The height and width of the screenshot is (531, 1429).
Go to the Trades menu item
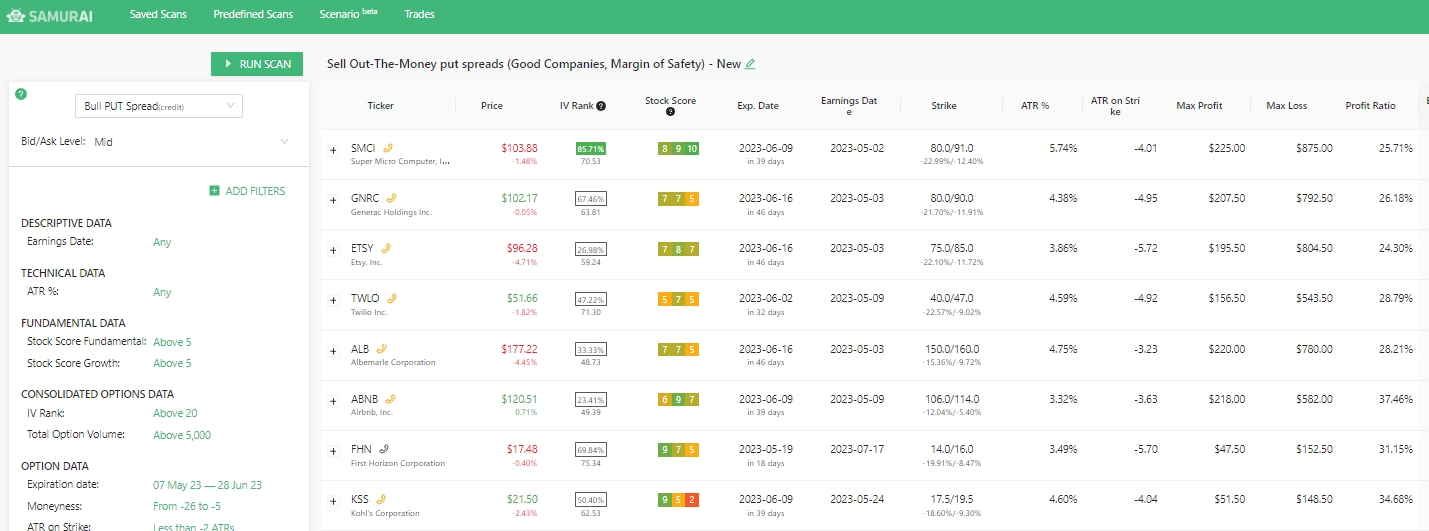[419, 15]
